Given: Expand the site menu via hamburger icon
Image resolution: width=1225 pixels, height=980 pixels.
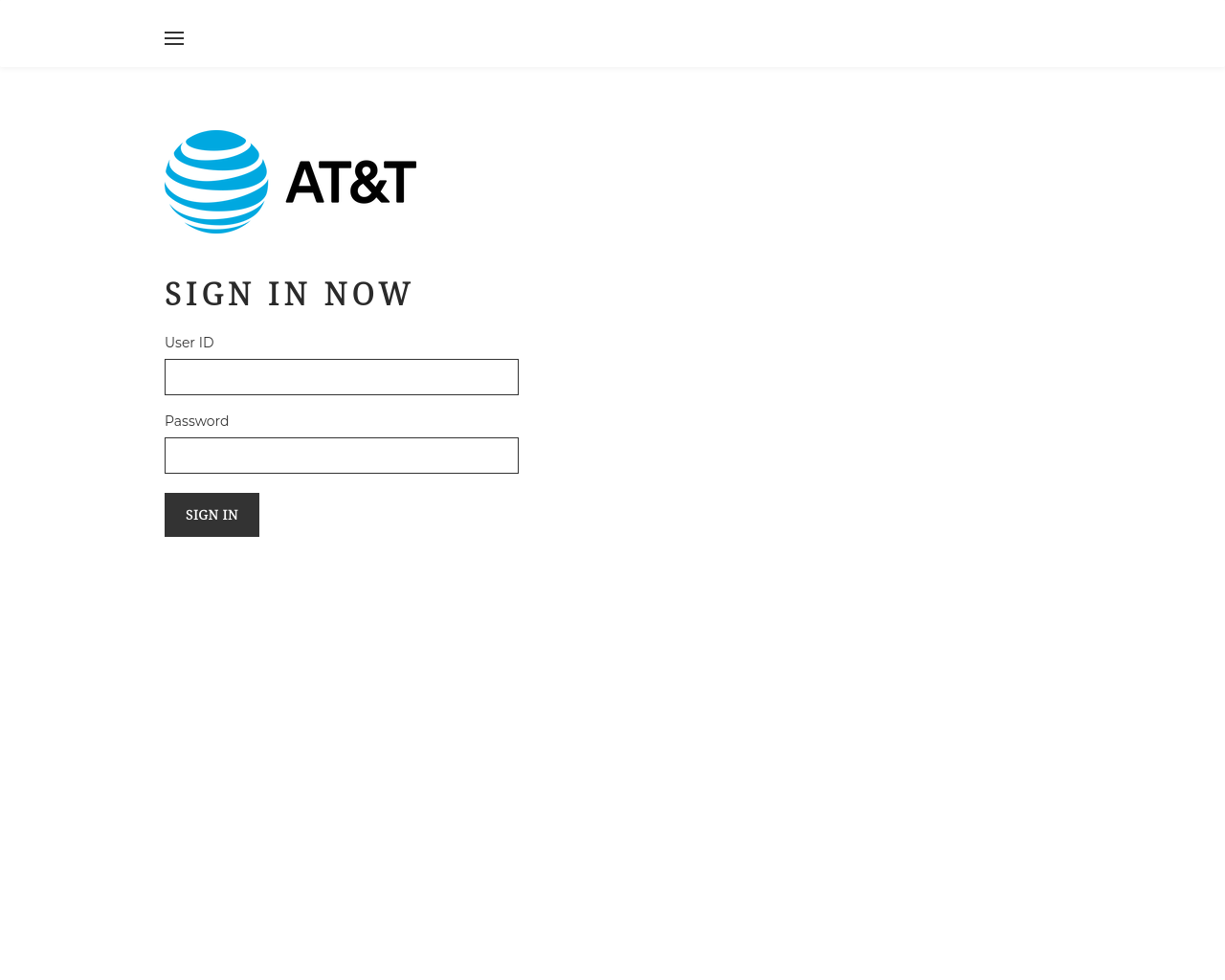Looking at the screenshot, I should coord(174,38).
